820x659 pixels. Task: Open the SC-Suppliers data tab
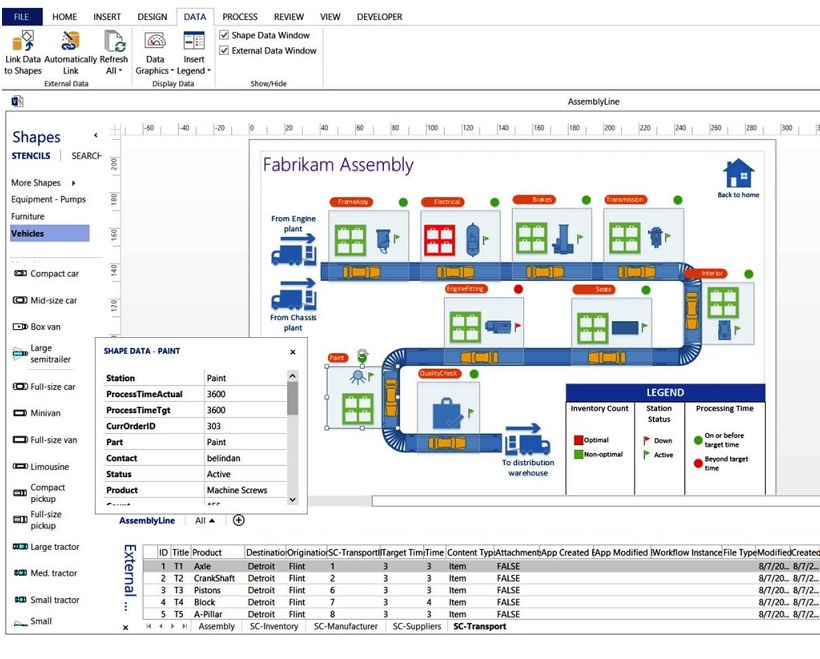click(x=417, y=626)
